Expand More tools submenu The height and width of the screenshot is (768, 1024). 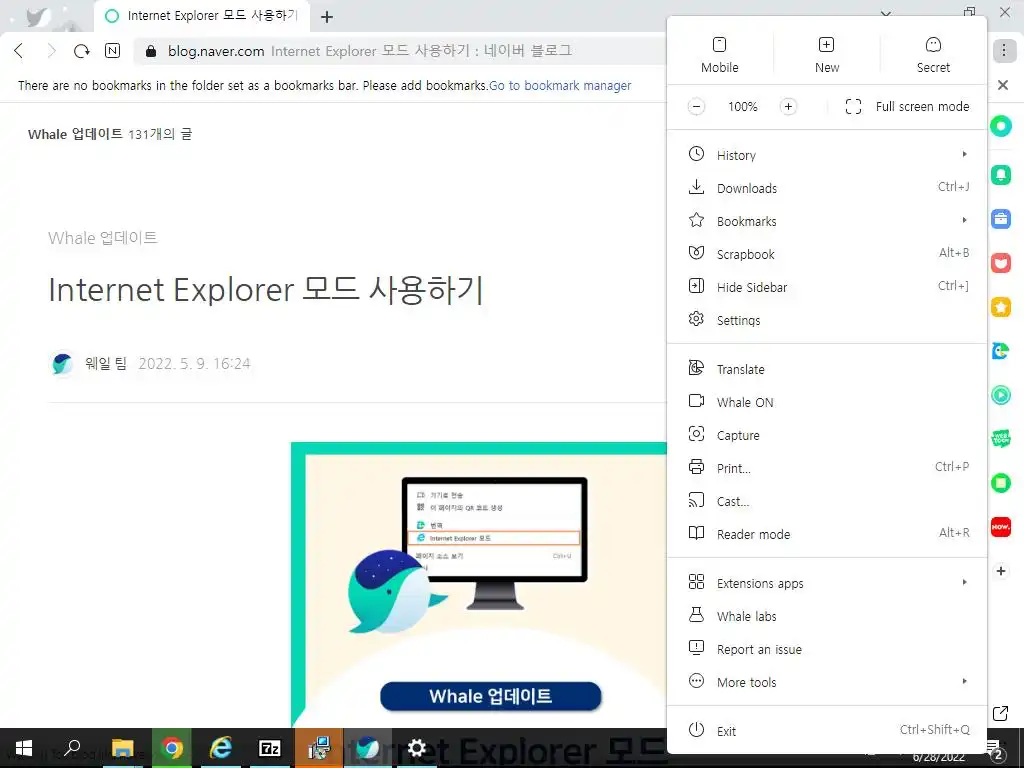tap(827, 682)
